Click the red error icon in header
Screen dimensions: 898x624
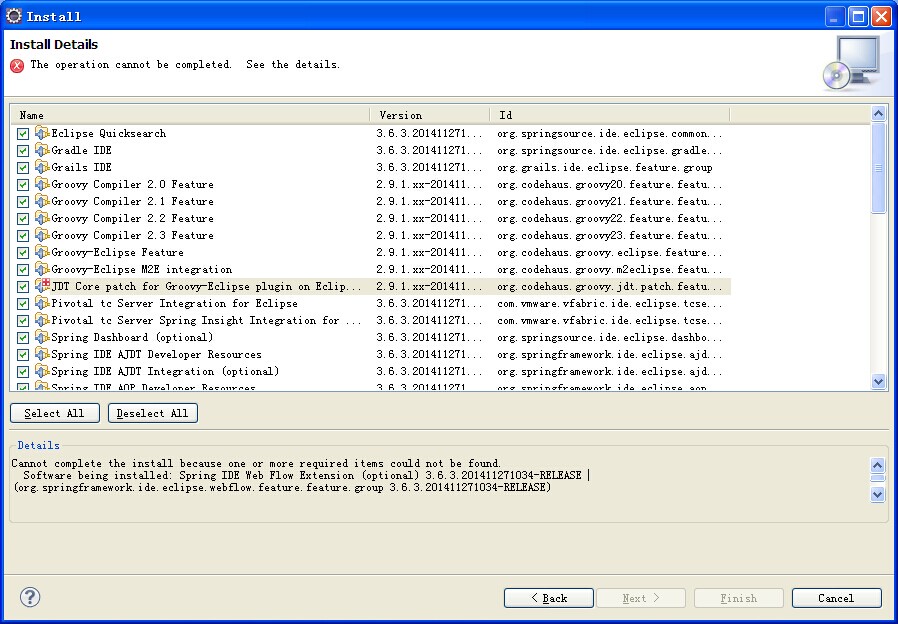[17, 66]
